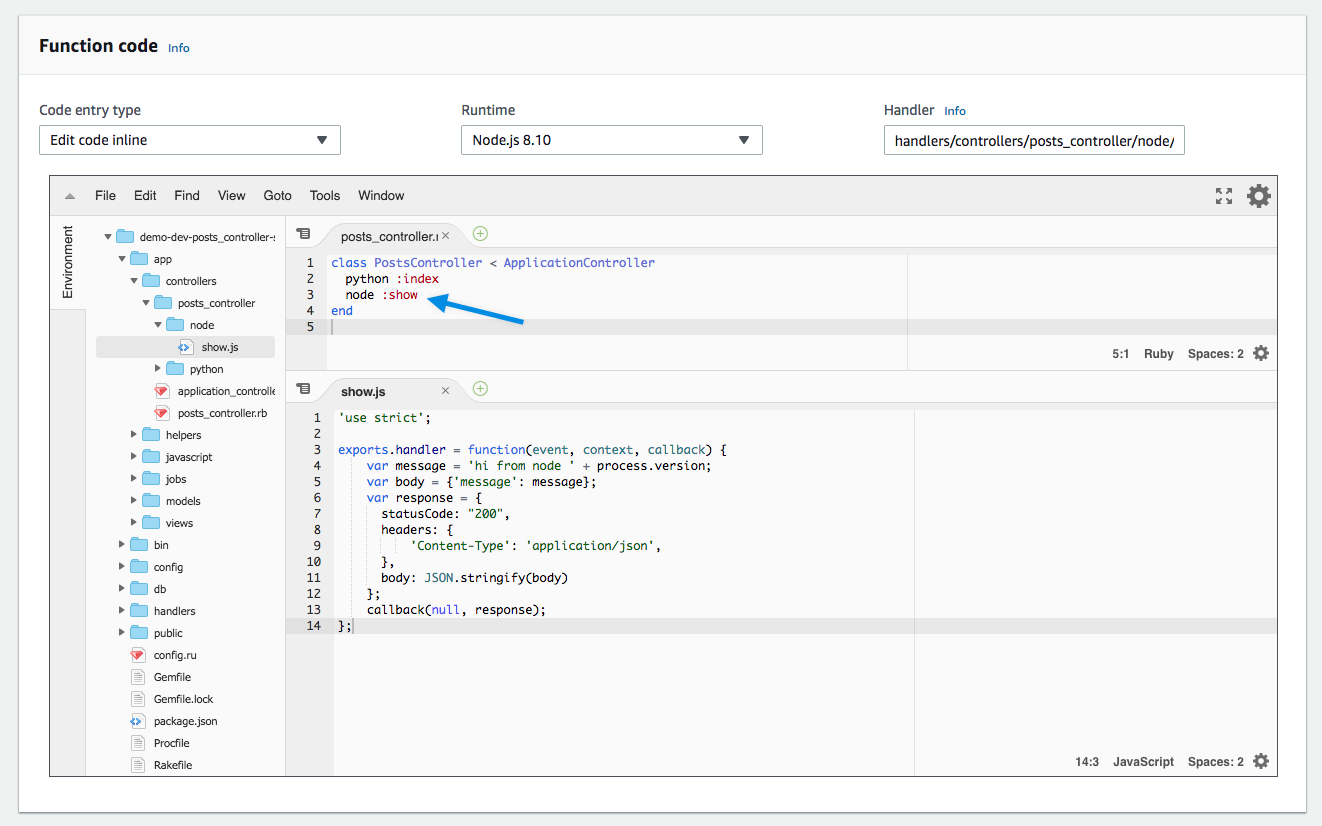
Task: Open the Tools menu
Action: 325,196
